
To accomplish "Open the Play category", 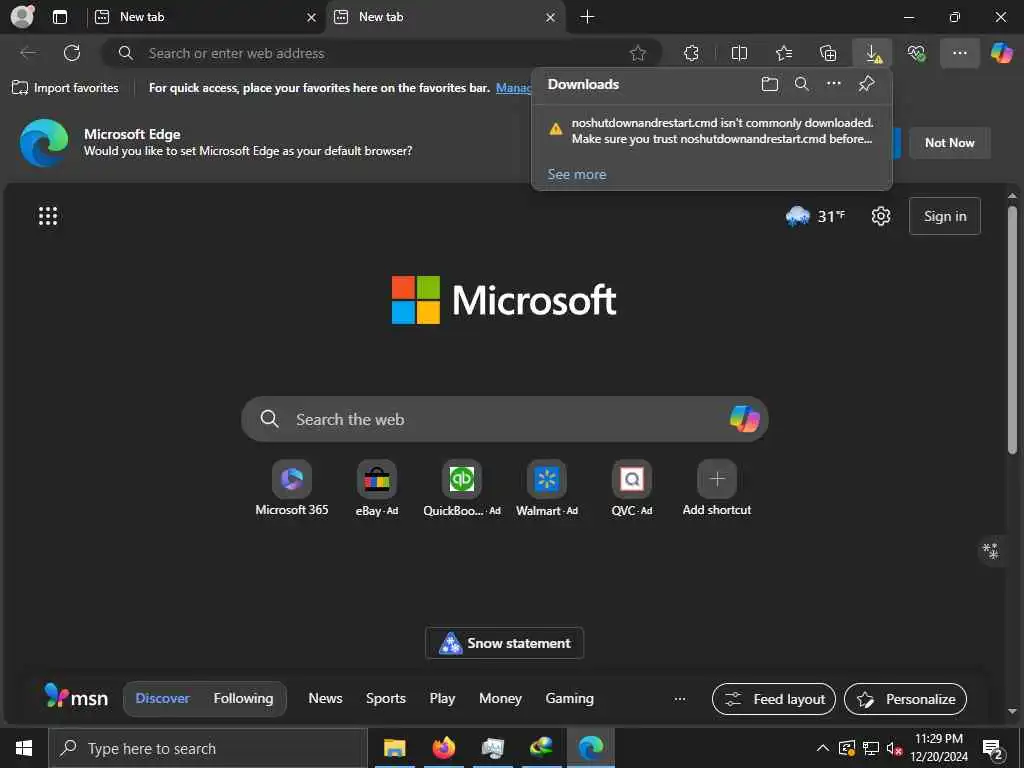I will (442, 698).
